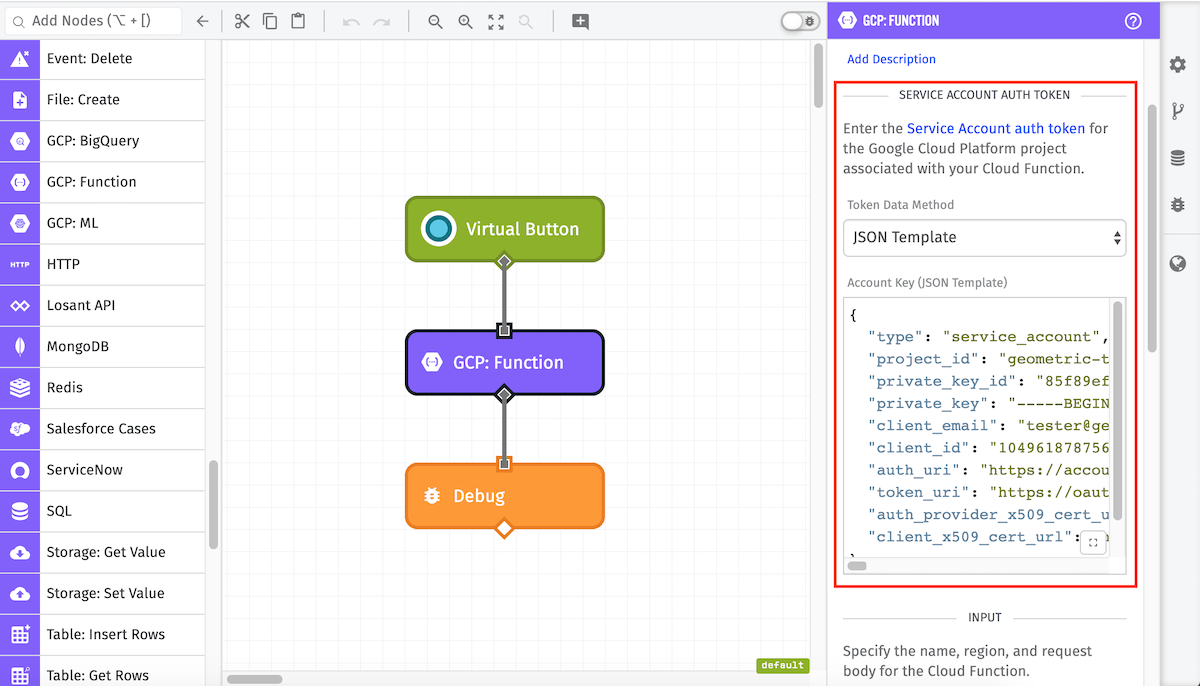Select the Debug node on canvas
This screenshot has width=1200, height=686.
505,496
